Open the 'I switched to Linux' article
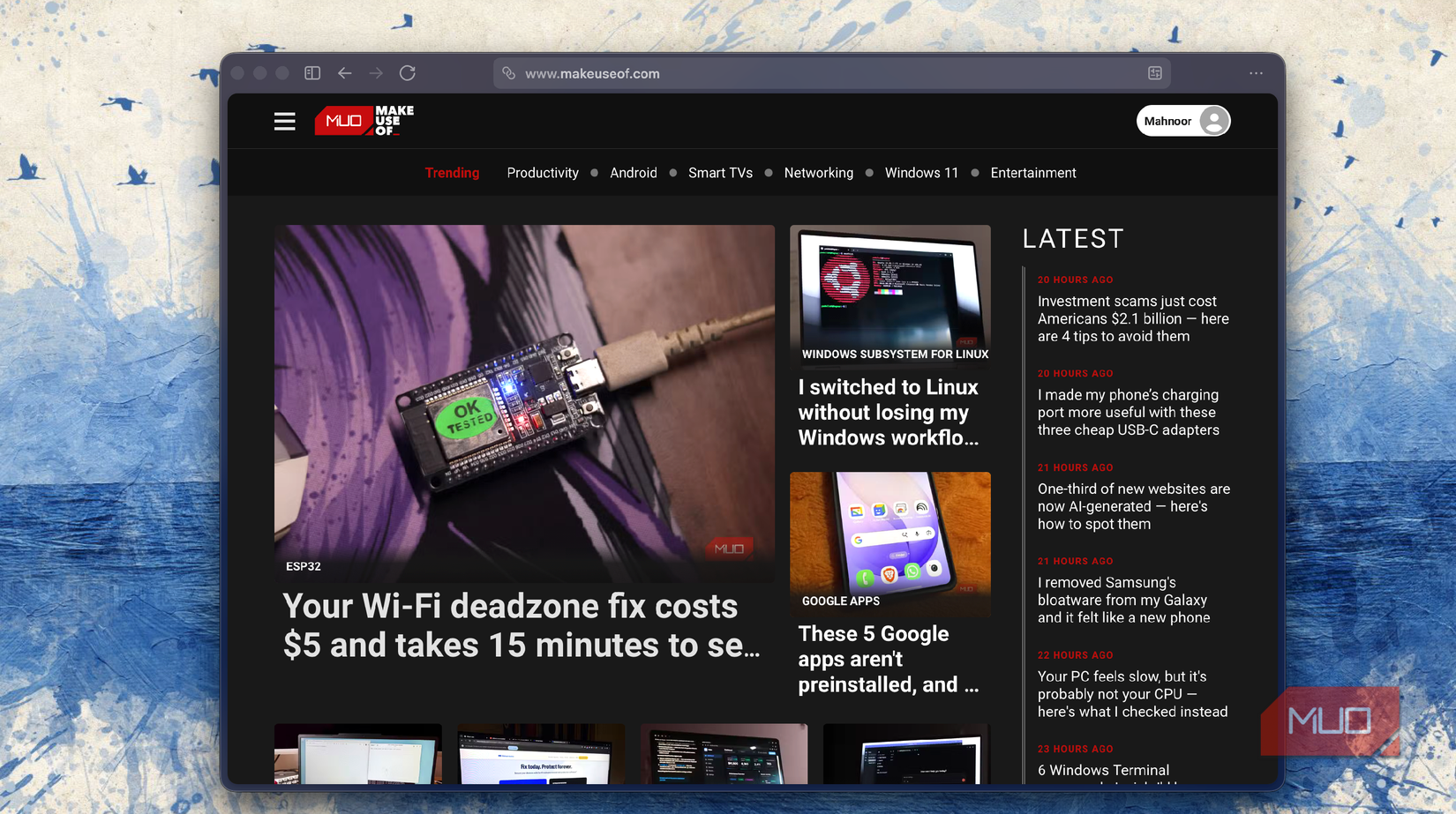Screen dimensions: 1456x814 [888, 412]
